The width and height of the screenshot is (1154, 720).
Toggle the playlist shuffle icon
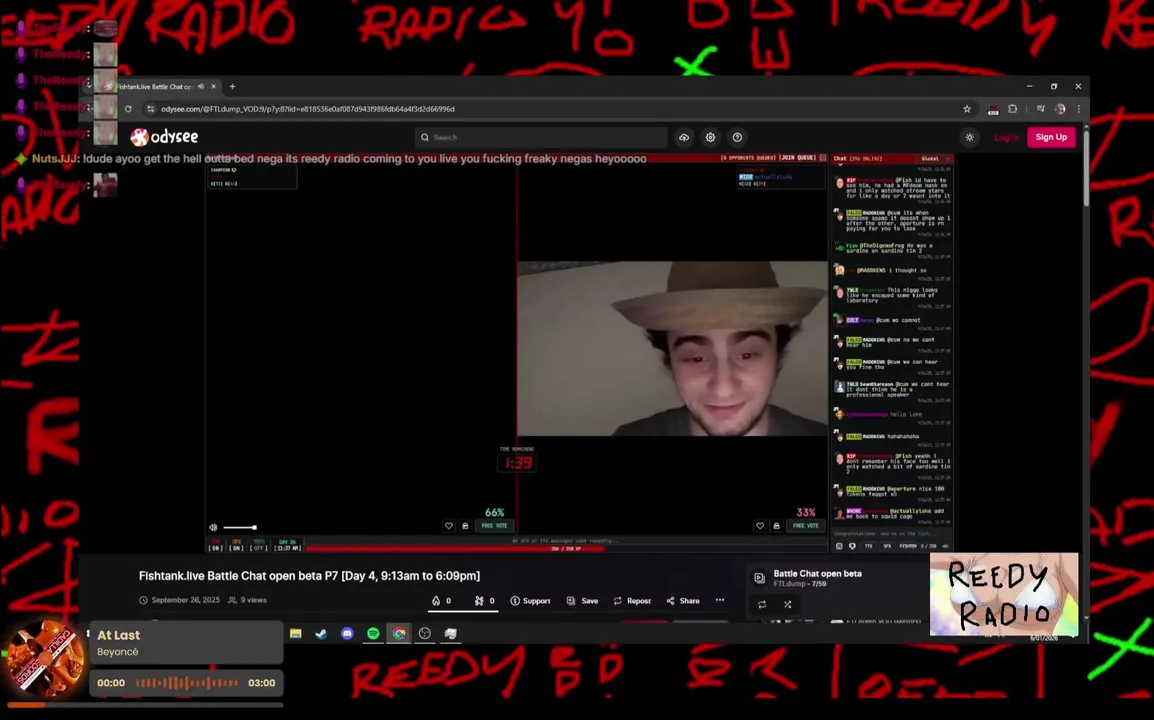tap(787, 604)
